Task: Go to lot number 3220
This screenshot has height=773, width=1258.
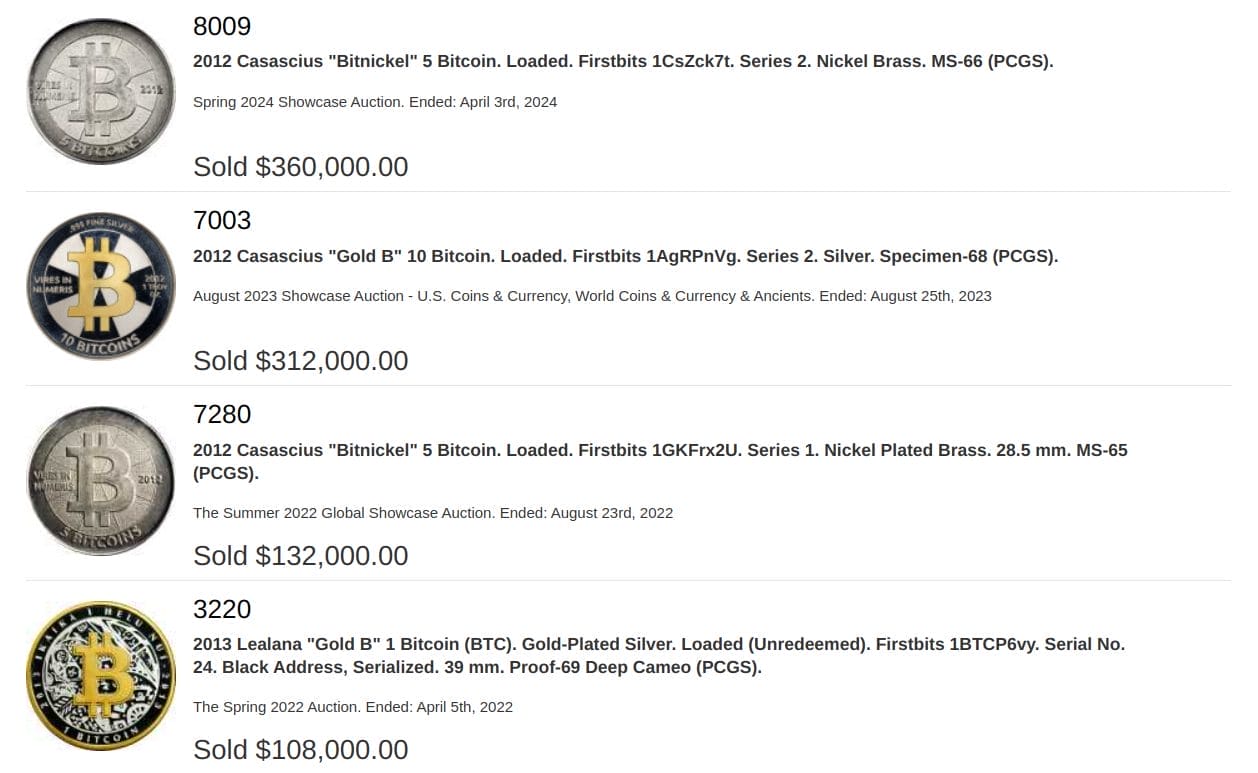Action: pos(222,609)
